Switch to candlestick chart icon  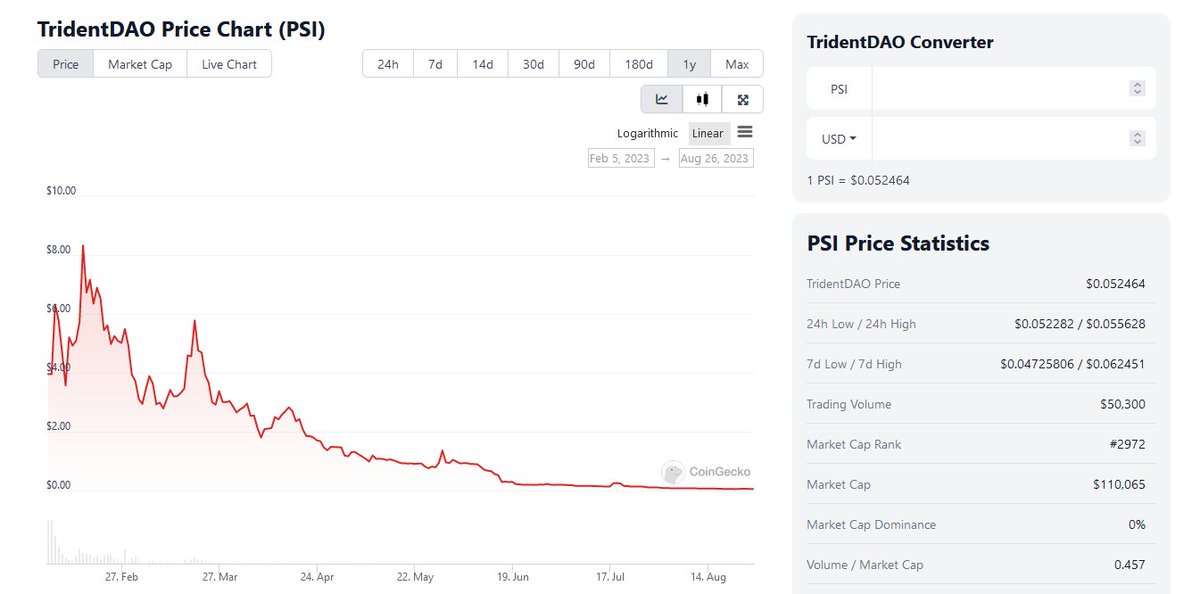[x=703, y=99]
